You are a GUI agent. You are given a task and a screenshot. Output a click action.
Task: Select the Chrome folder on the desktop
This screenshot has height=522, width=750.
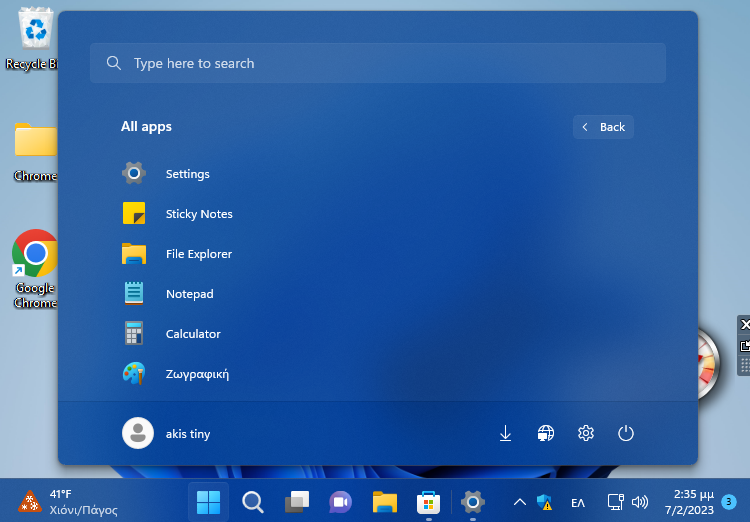point(35,152)
